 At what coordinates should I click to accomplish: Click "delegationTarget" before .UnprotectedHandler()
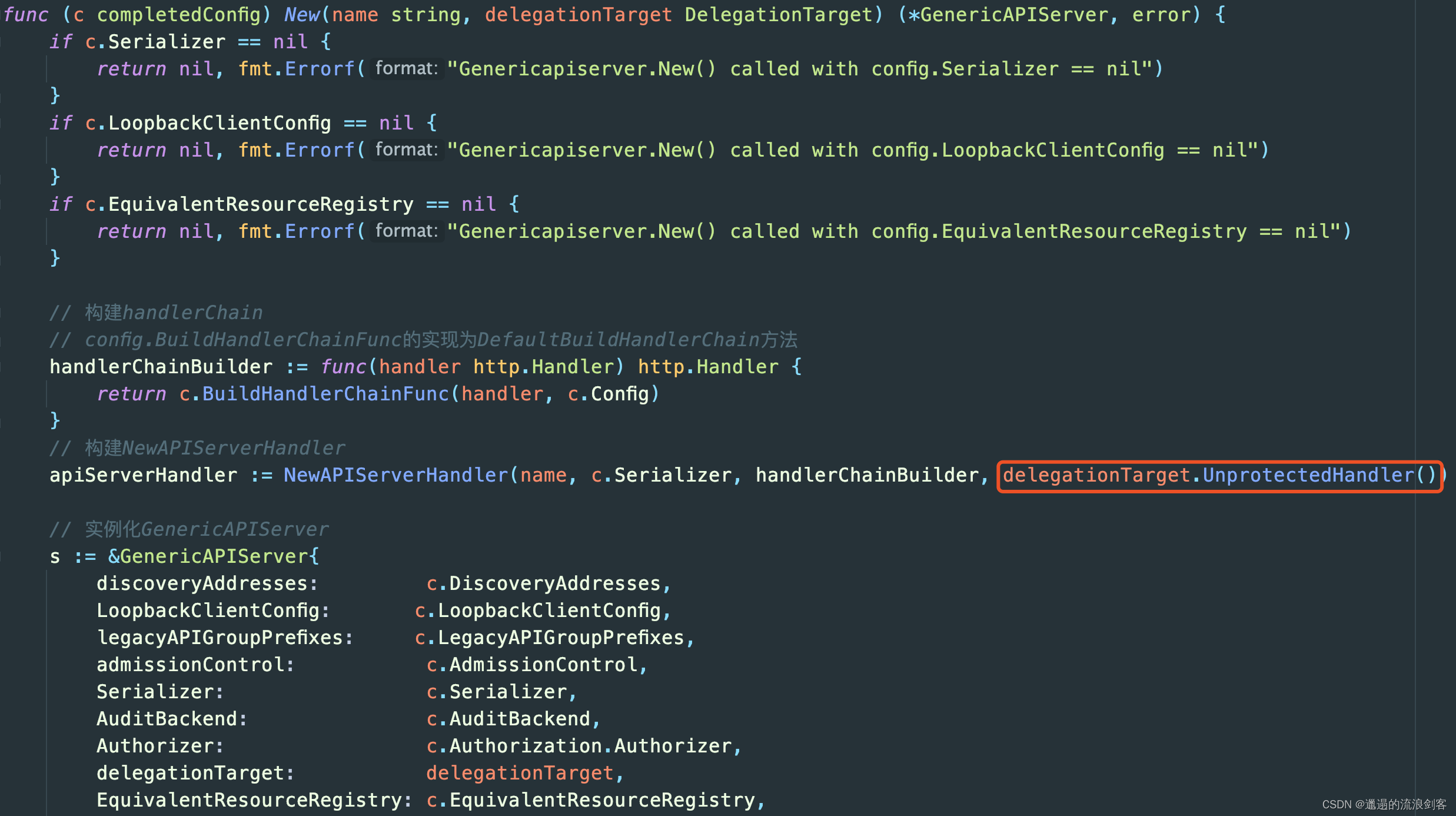click(1096, 475)
